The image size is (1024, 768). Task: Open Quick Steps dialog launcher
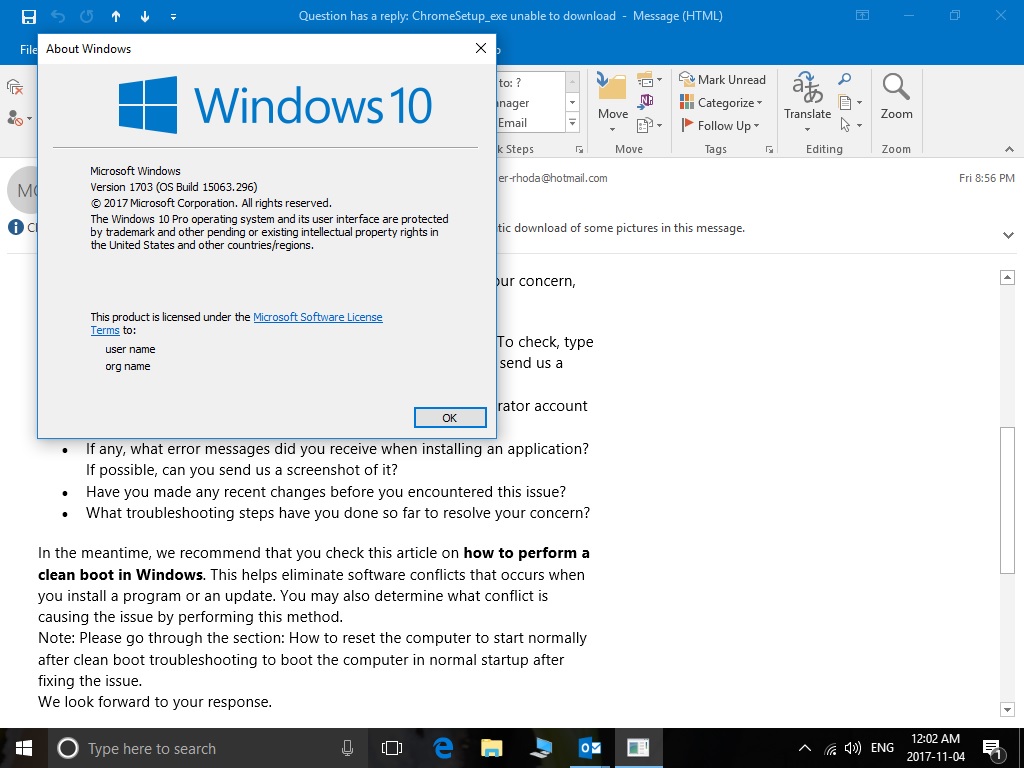coord(579,150)
